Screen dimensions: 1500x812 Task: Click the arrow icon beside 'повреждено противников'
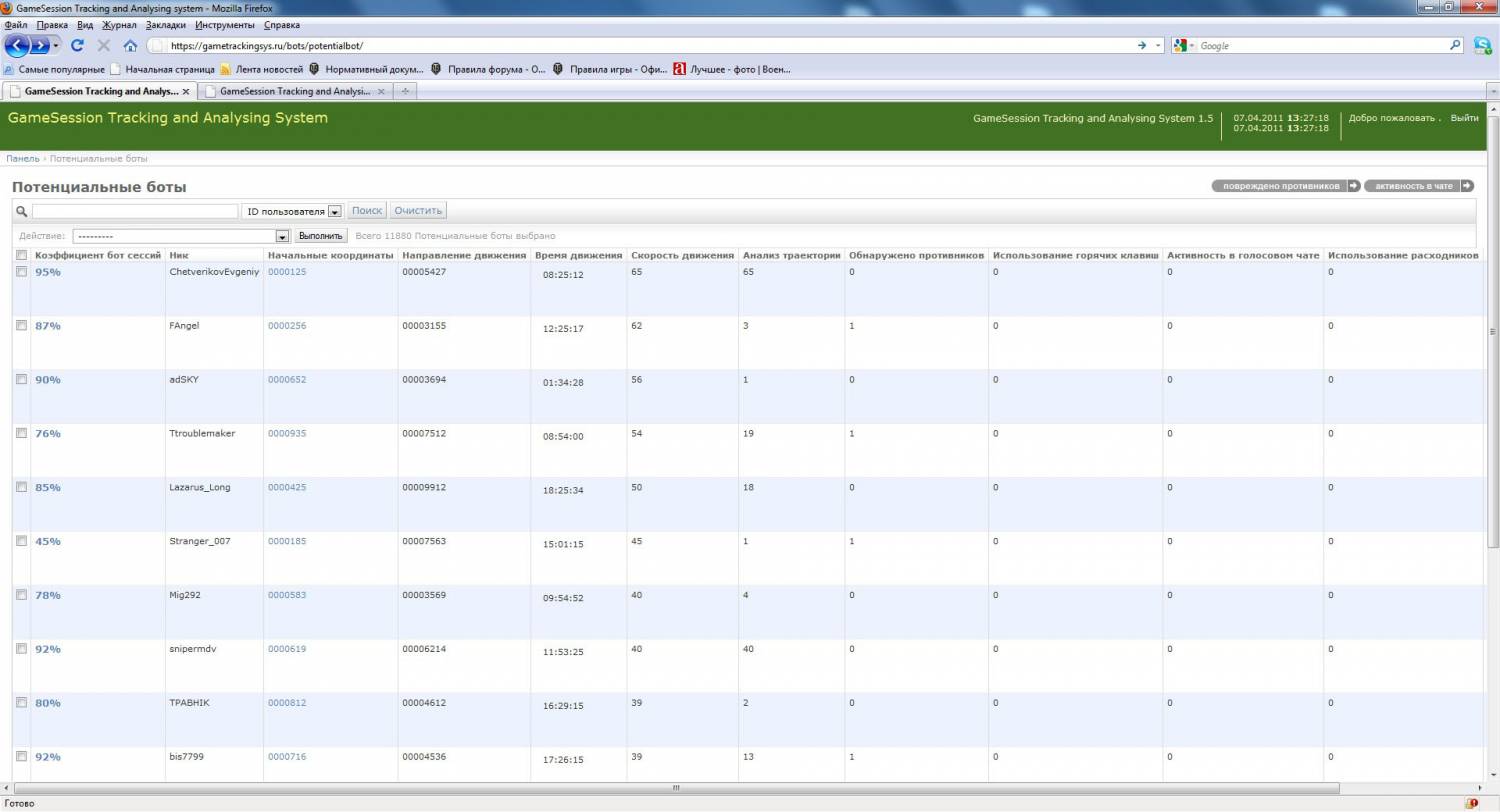(x=1354, y=185)
